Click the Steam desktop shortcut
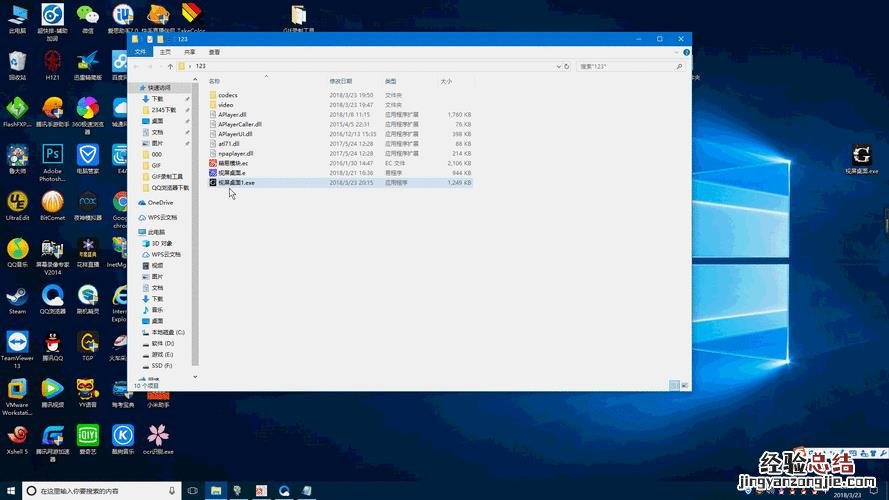Screen dimensions: 889x500 click(x=17, y=296)
